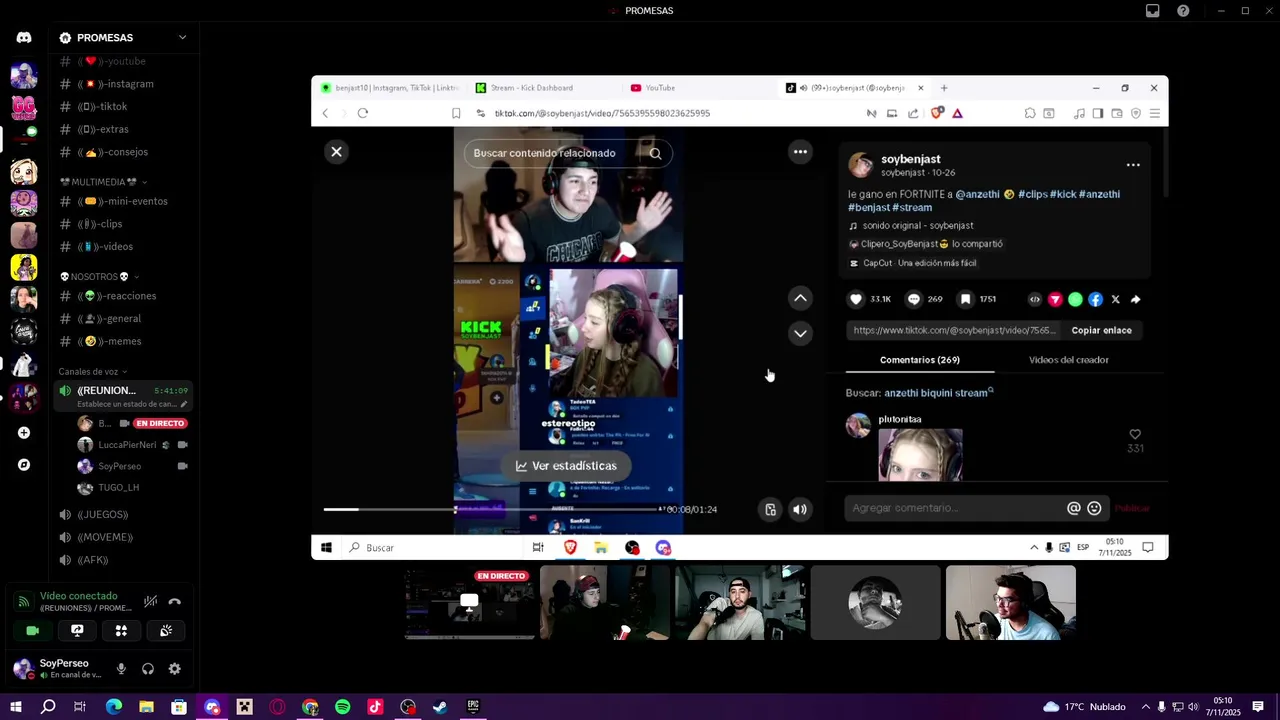The image size is (1280, 720).
Task: Click the Copiar enlace button
Action: tap(1102, 330)
